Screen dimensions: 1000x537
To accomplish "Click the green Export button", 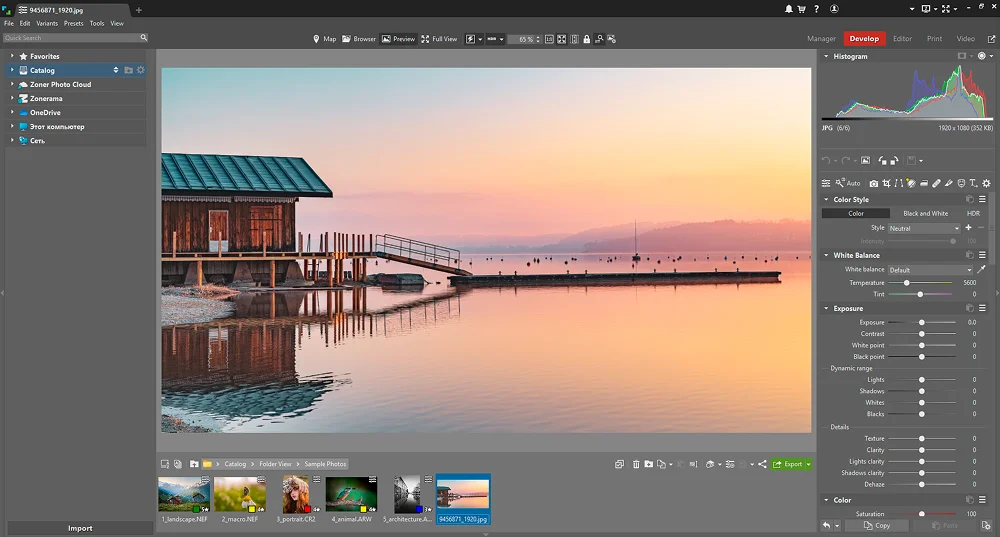I will (788, 464).
